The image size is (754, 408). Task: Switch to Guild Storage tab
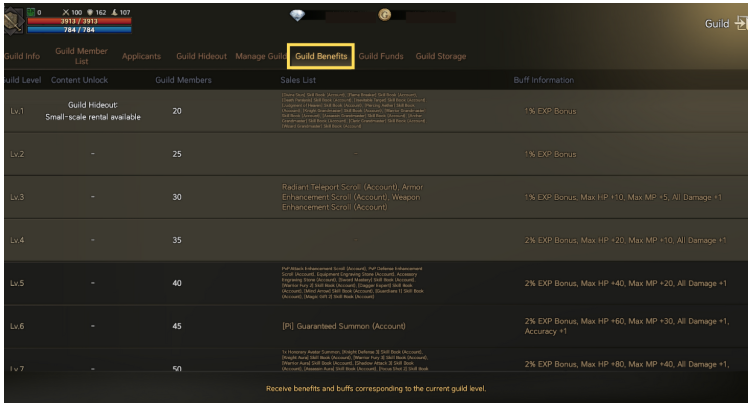coord(440,56)
